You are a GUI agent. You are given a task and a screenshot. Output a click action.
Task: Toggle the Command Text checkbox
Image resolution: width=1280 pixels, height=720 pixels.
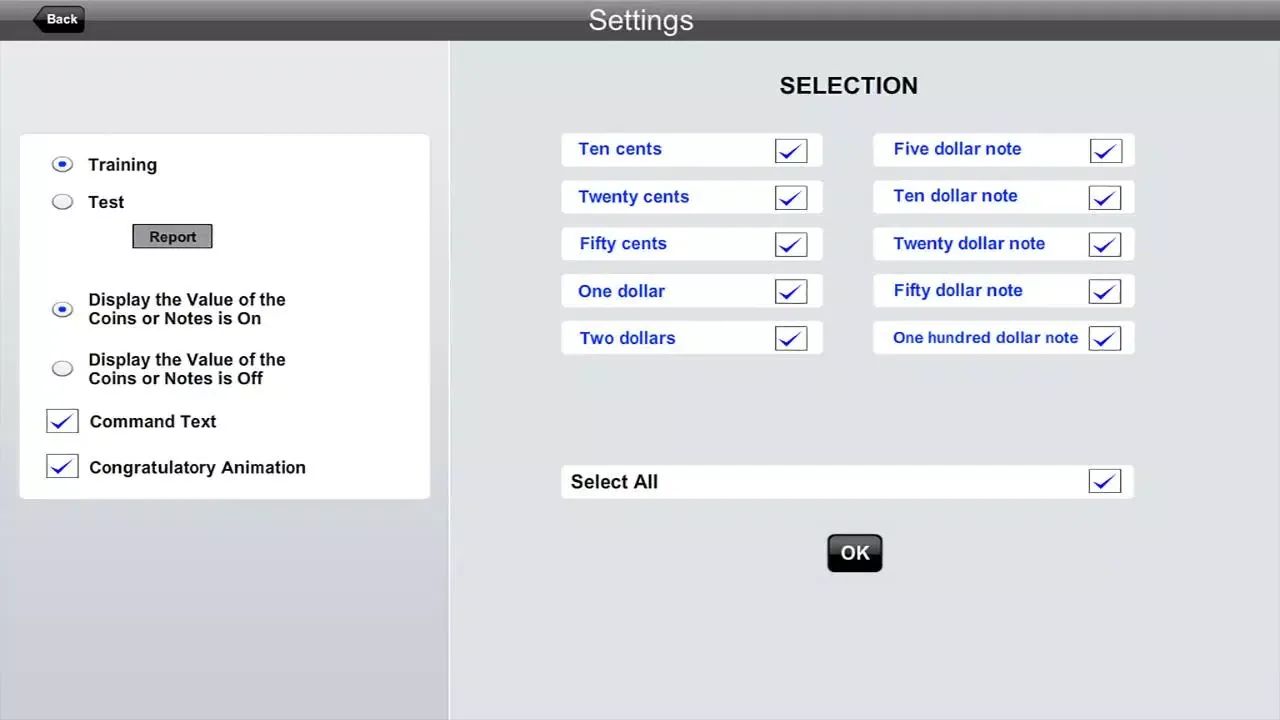coord(62,421)
